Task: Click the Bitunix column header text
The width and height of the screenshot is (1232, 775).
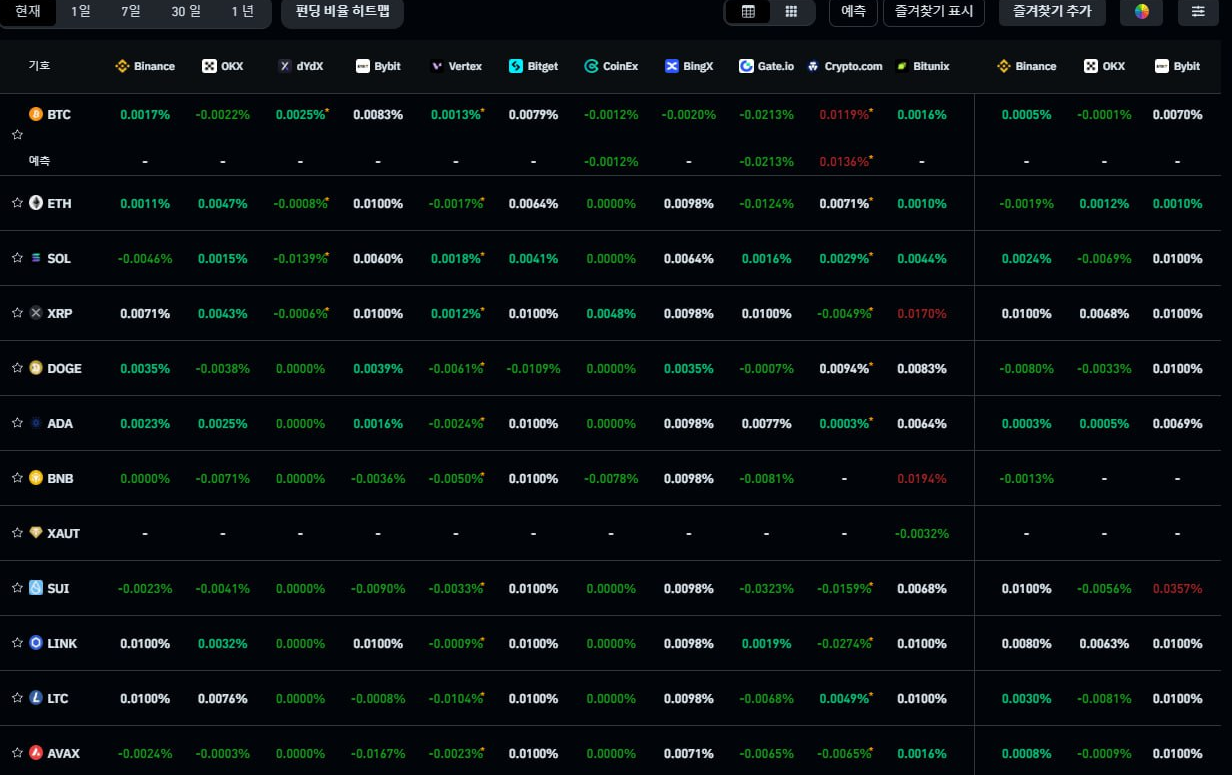Action: (932, 66)
